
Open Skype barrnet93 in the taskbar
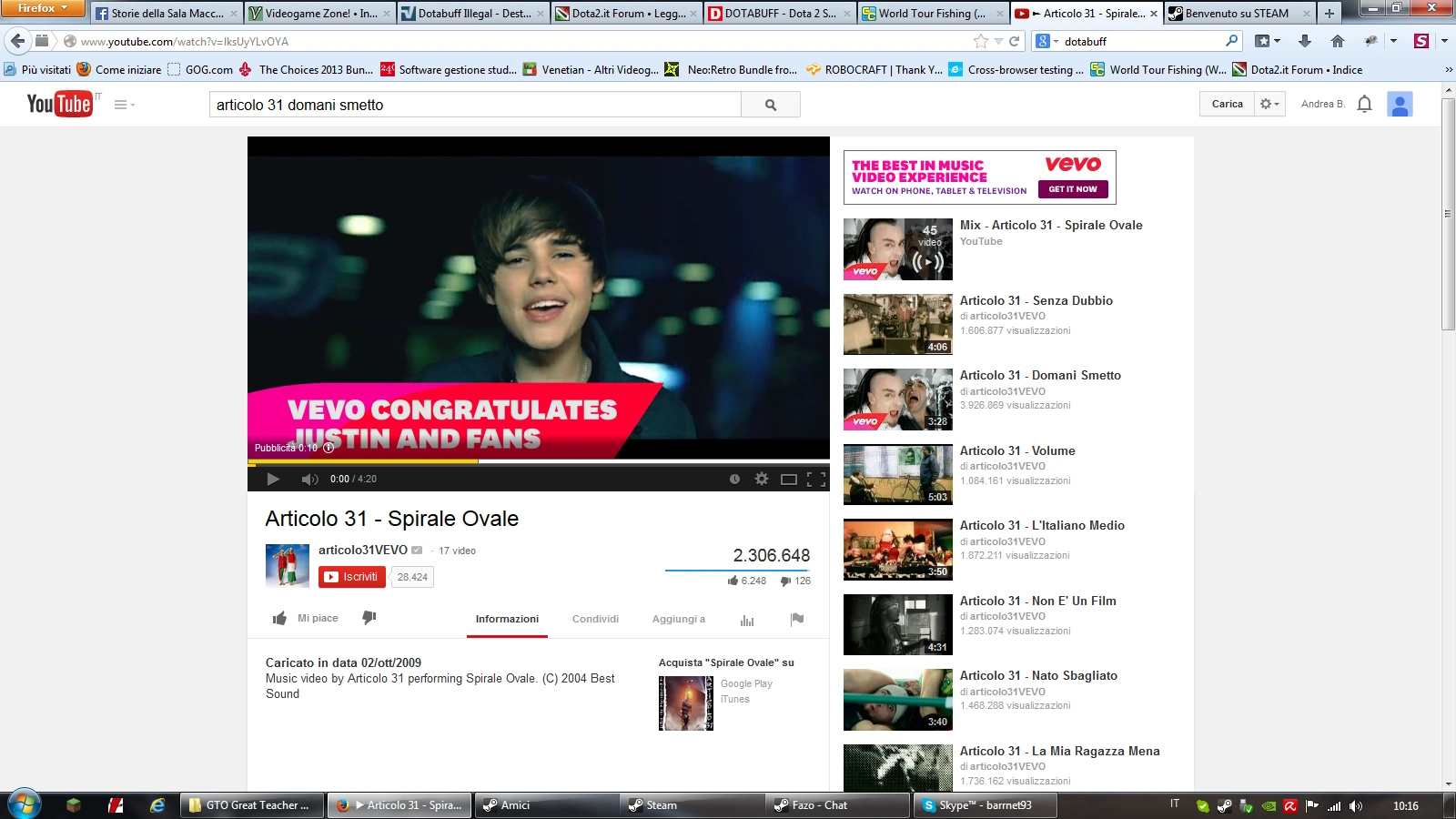pos(986,805)
